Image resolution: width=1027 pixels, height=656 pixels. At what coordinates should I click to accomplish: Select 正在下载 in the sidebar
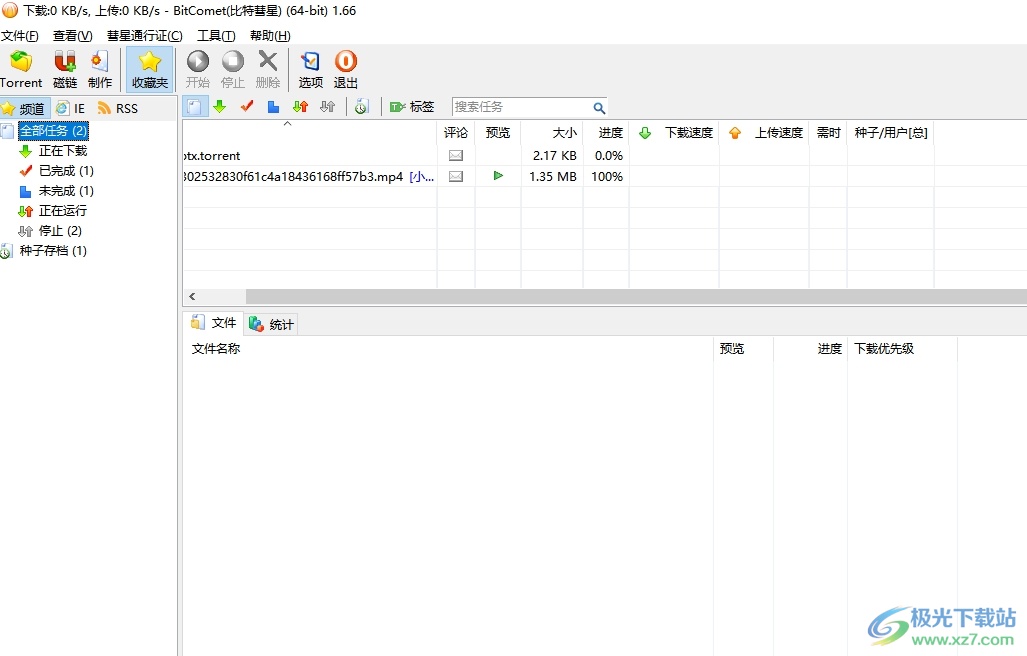62,151
